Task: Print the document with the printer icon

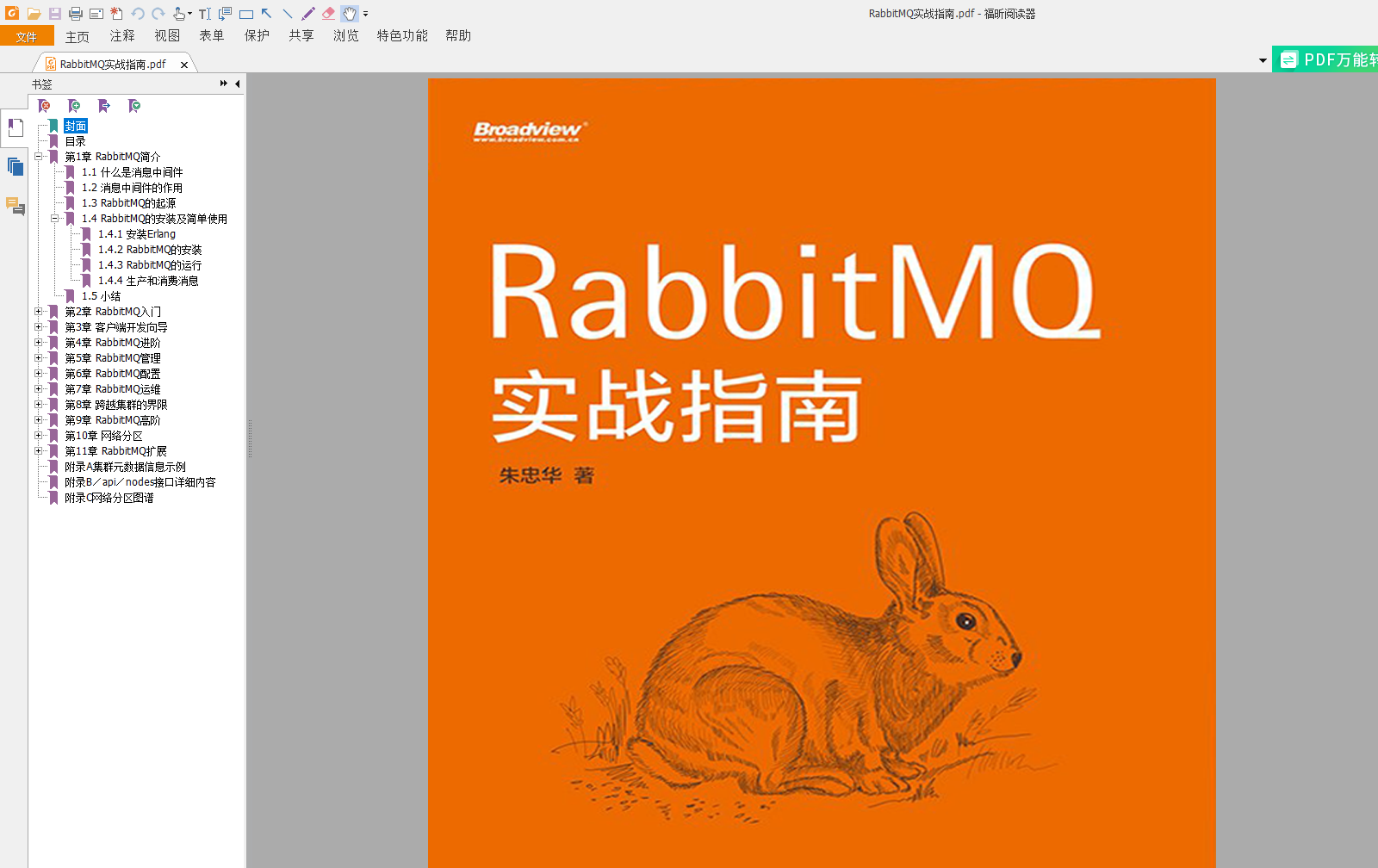Action: click(76, 14)
